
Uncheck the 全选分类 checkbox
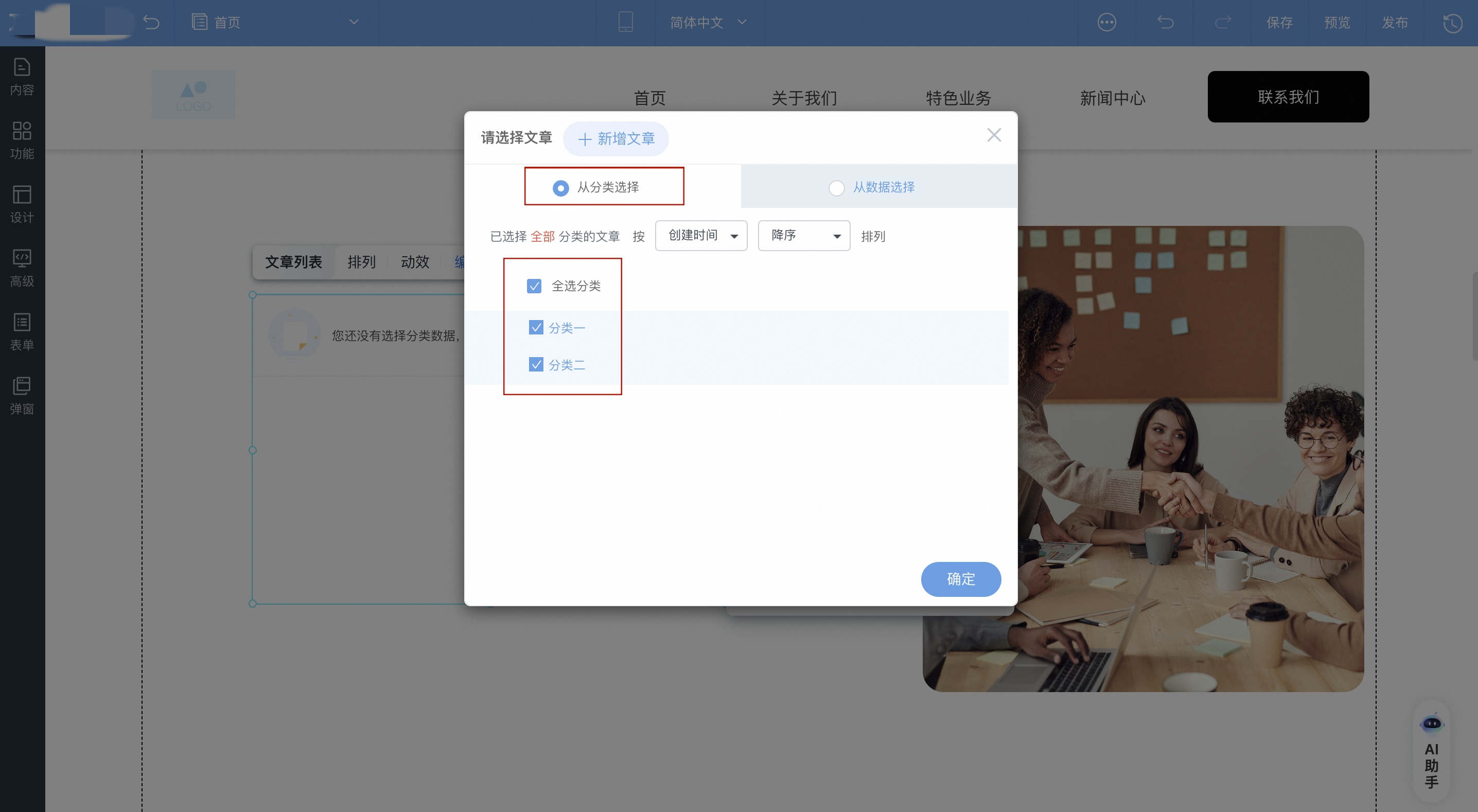534,286
